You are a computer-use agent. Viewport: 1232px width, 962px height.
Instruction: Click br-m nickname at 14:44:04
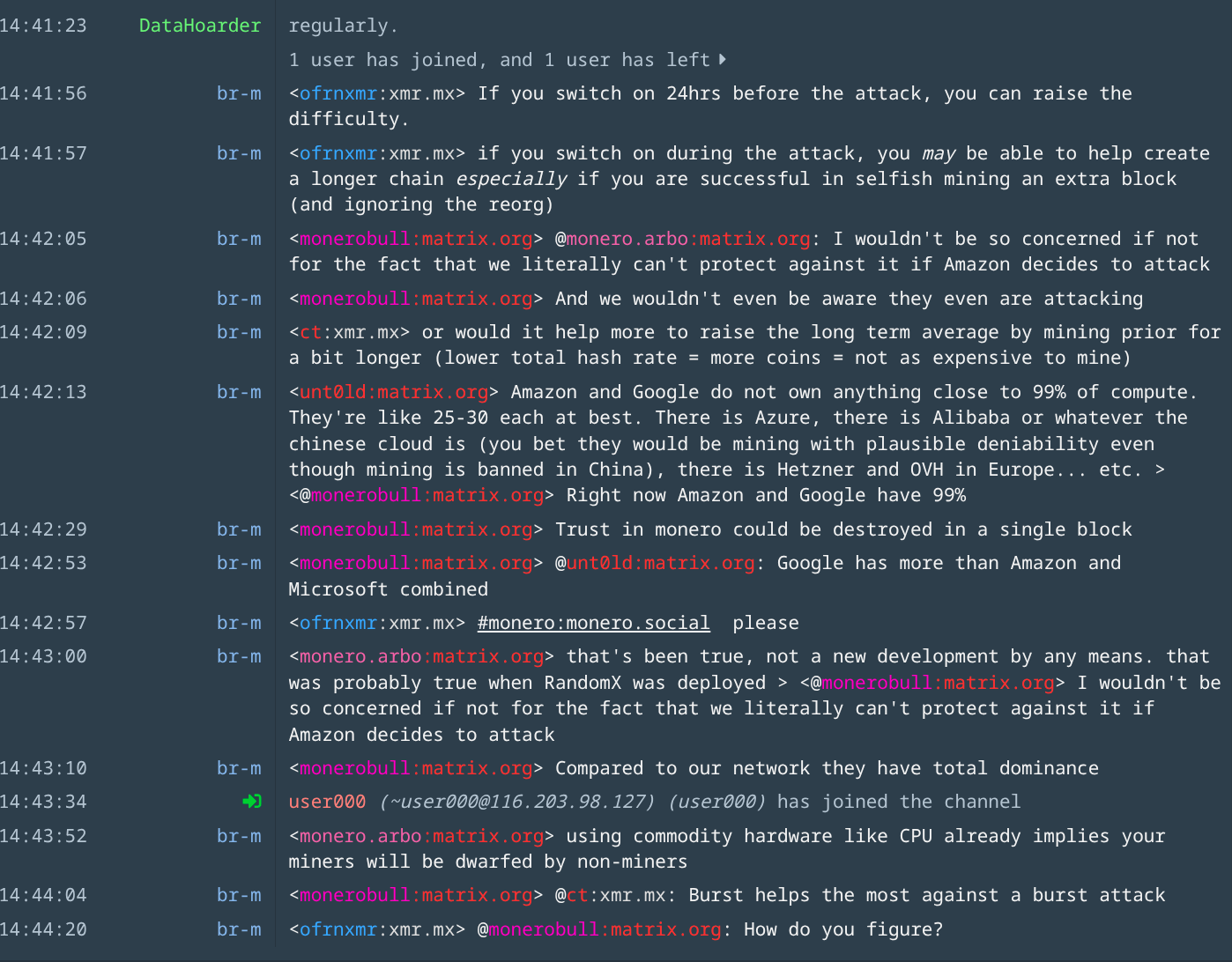tap(239, 895)
